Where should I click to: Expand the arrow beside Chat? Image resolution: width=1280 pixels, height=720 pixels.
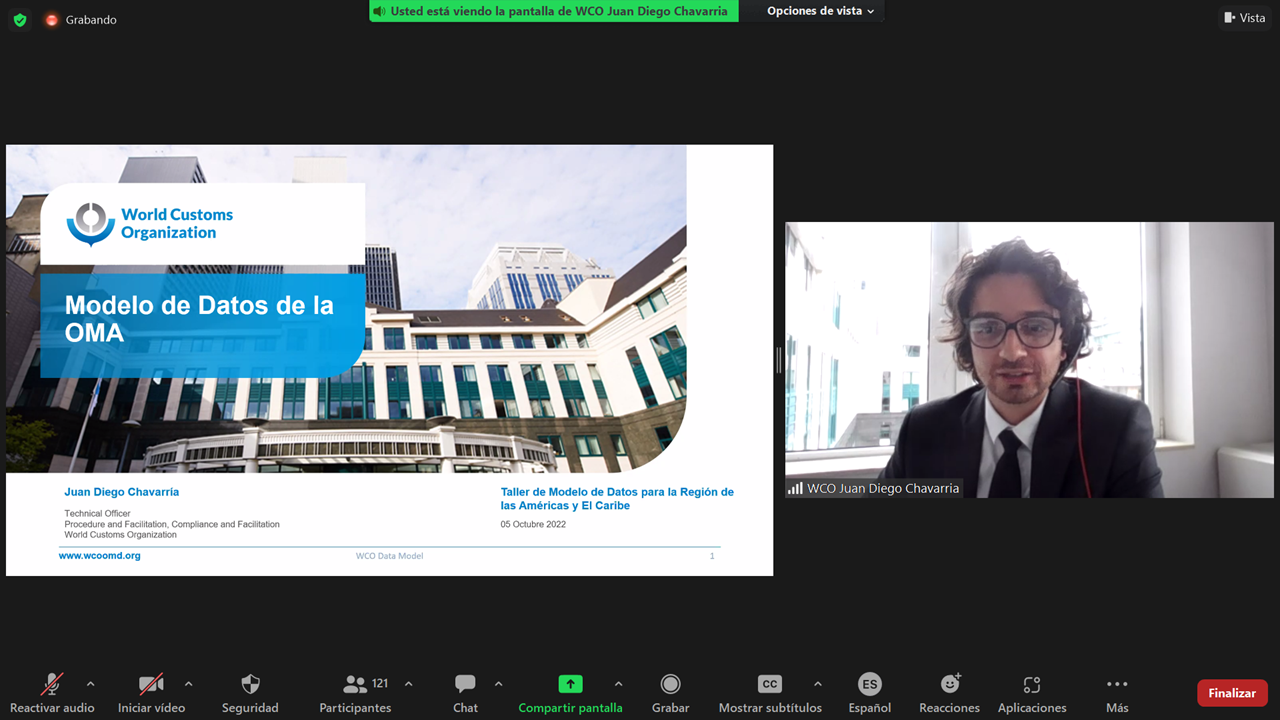(x=498, y=684)
